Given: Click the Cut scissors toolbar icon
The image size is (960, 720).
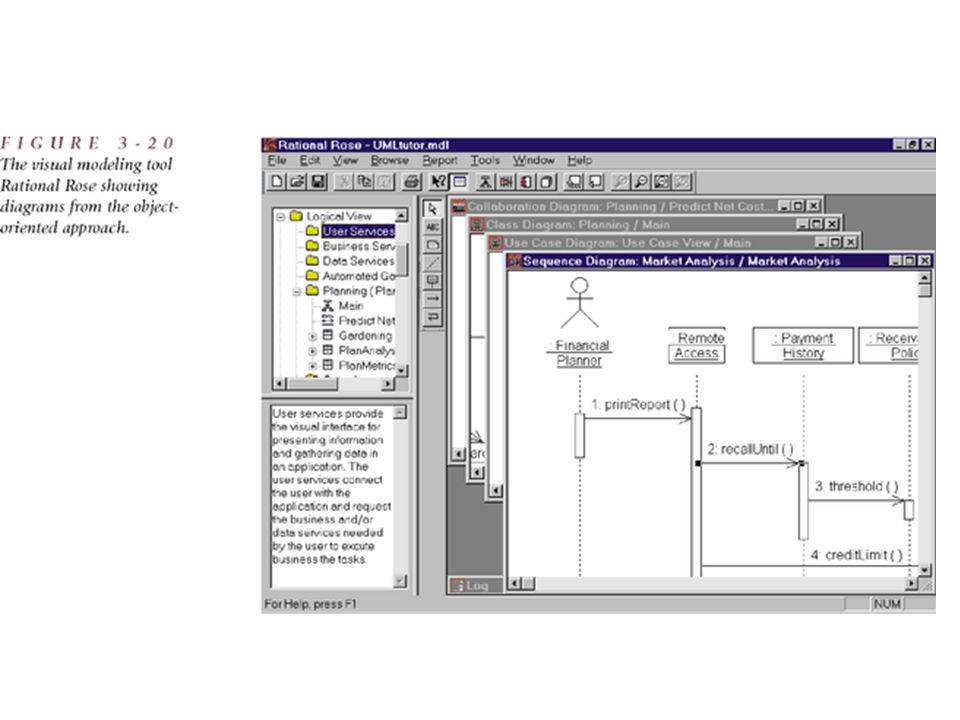Looking at the screenshot, I should [345, 181].
